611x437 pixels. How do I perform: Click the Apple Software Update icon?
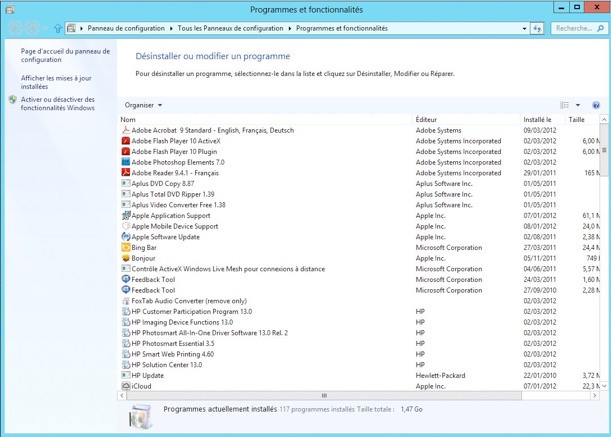[x=126, y=237]
